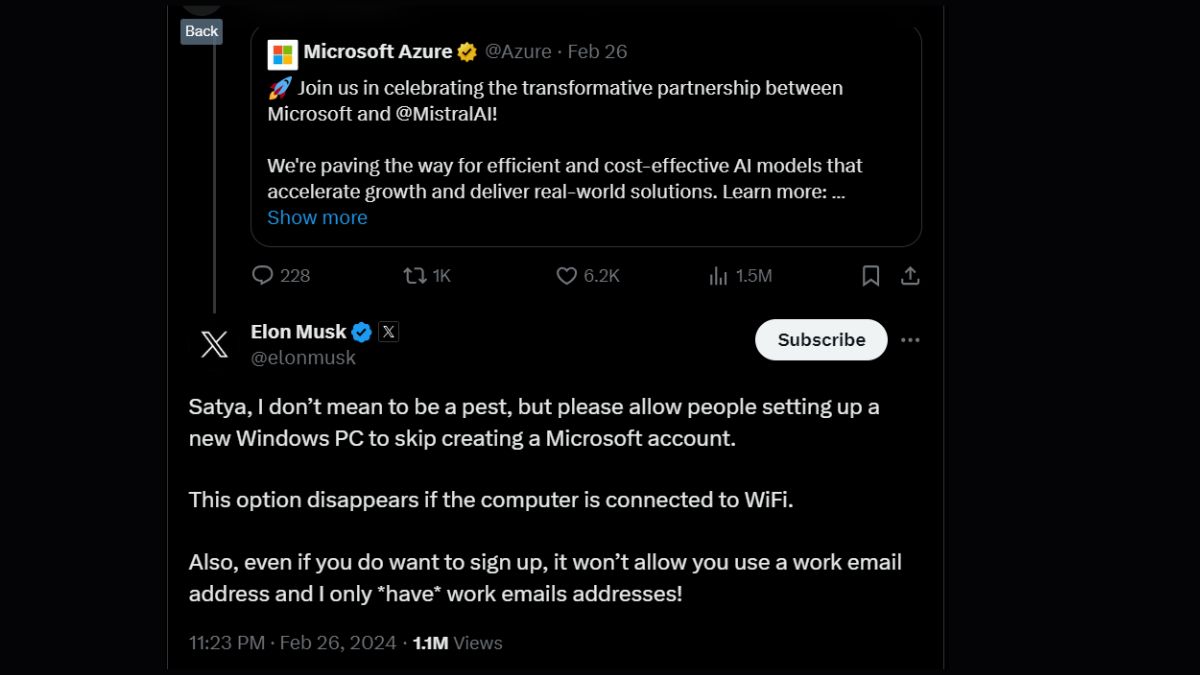Click the X affiliate badge
1200x675 pixels.
tap(389, 332)
